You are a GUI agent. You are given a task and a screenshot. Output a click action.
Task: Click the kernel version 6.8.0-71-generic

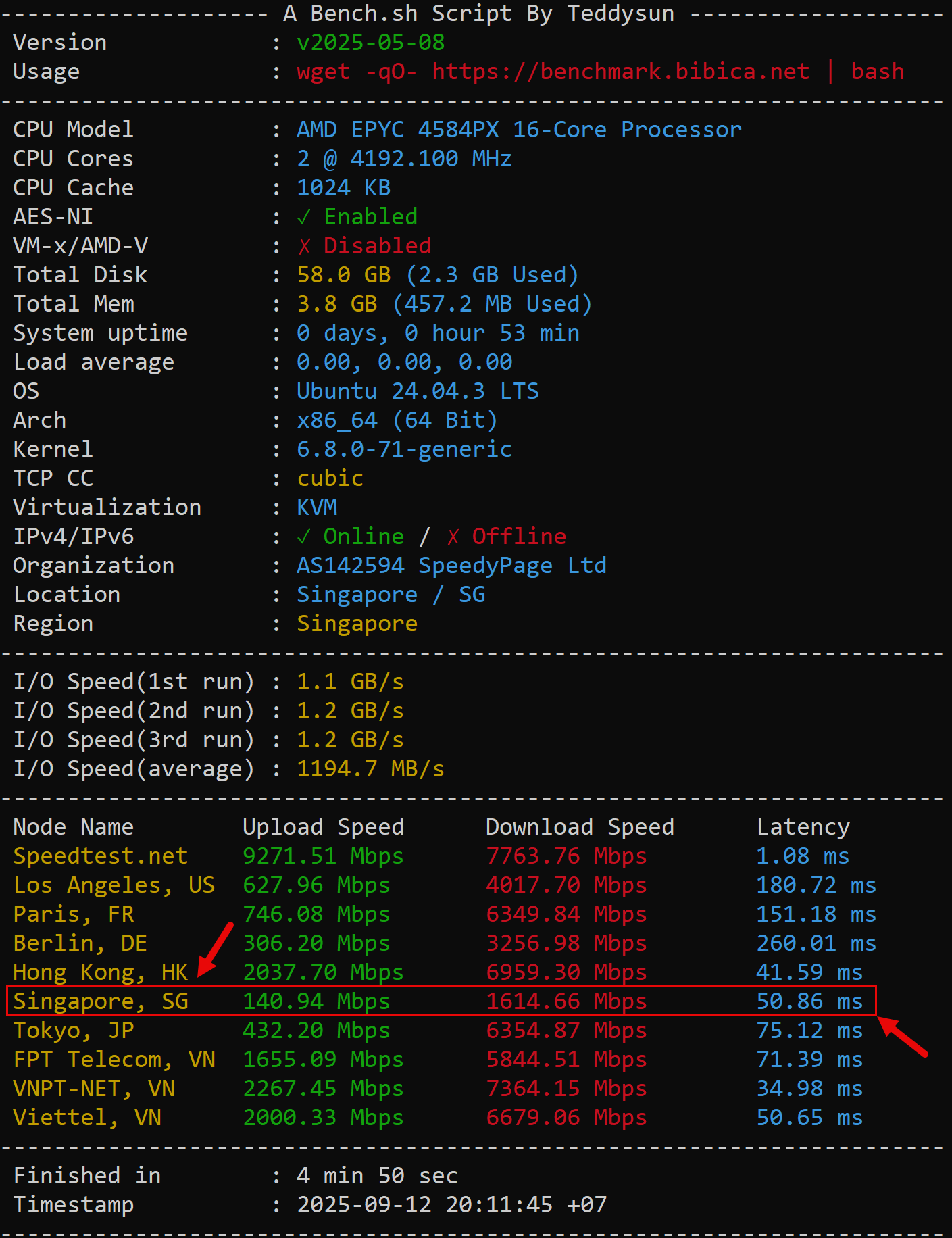click(x=404, y=449)
